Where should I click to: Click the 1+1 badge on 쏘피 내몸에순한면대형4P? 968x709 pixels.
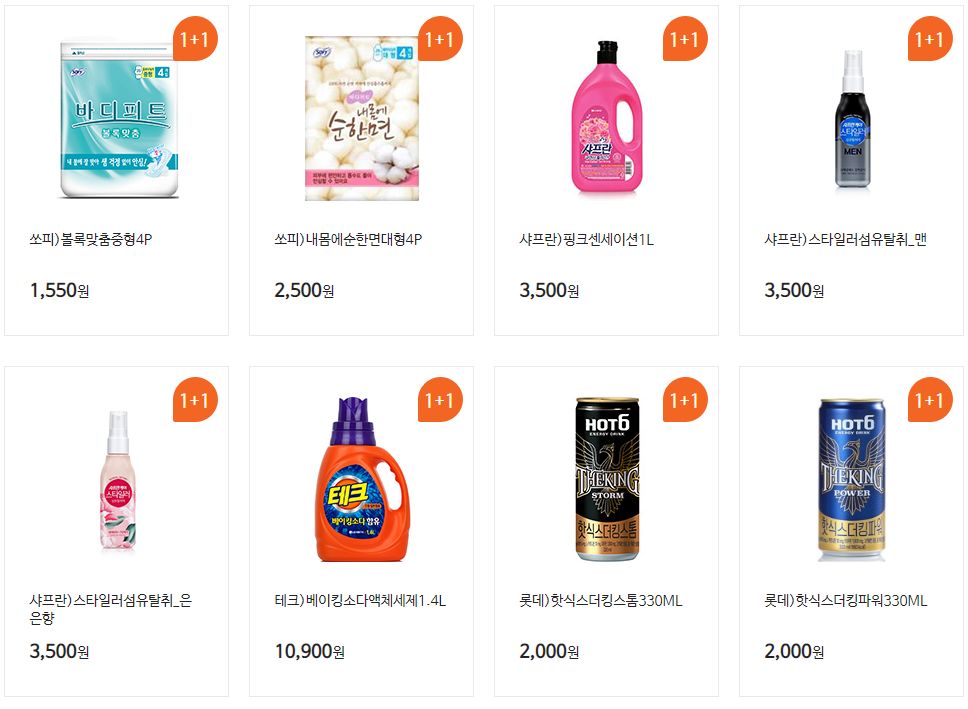tap(440, 38)
